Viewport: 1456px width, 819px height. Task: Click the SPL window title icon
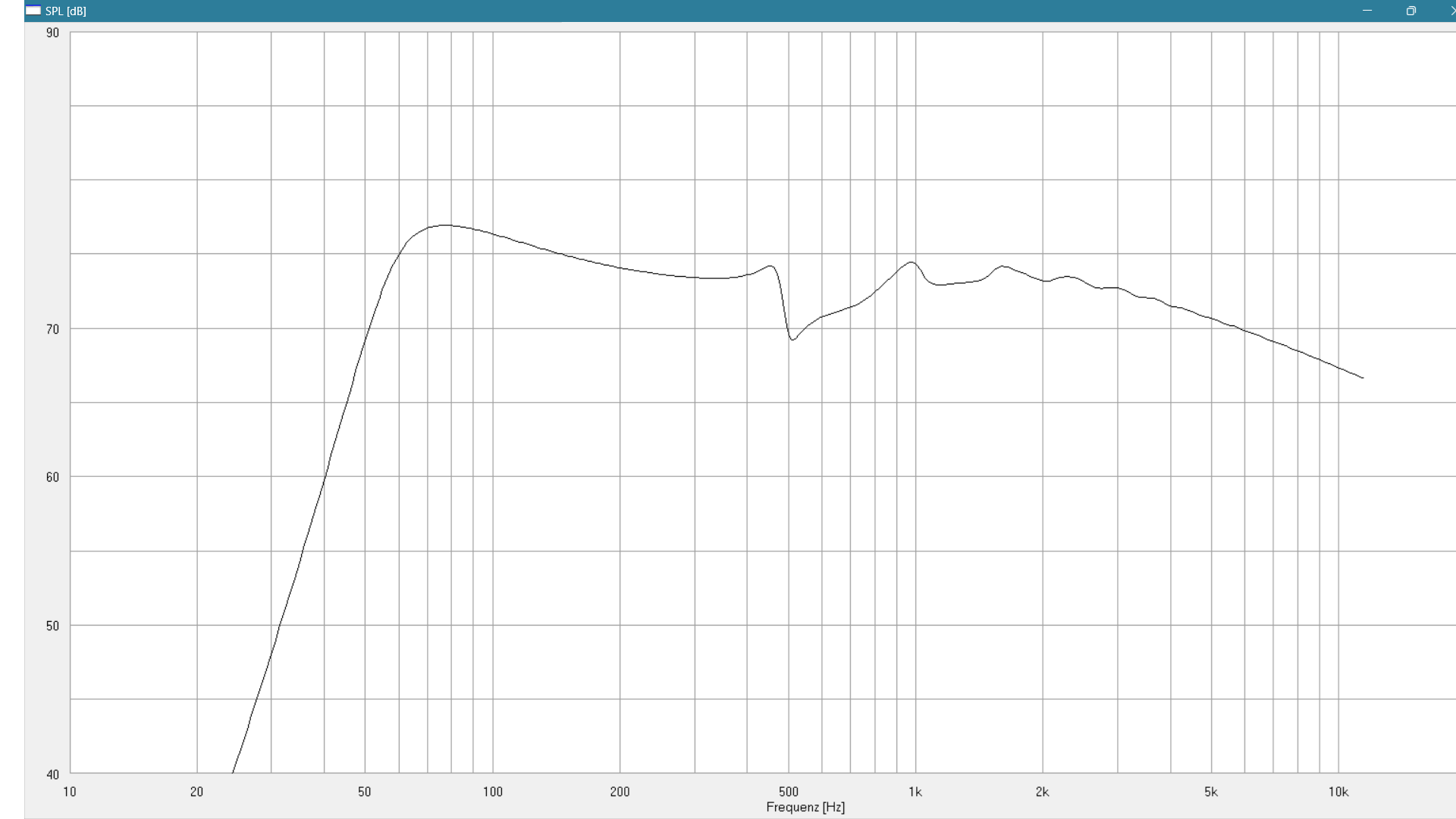click(33, 11)
